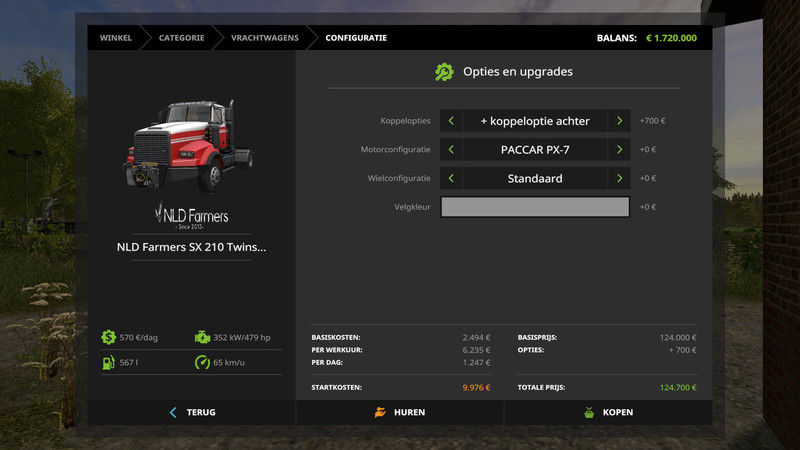Select previous Koppelopties option

pyautogui.click(x=451, y=121)
